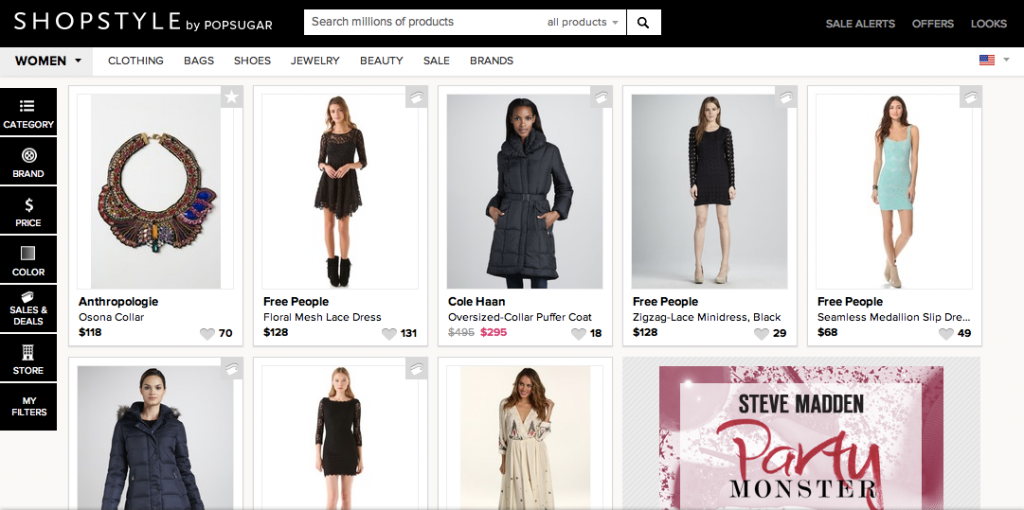The height and width of the screenshot is (510, 1024).
Task: Open the all products search dropdown
Action: tap(582, 22)
